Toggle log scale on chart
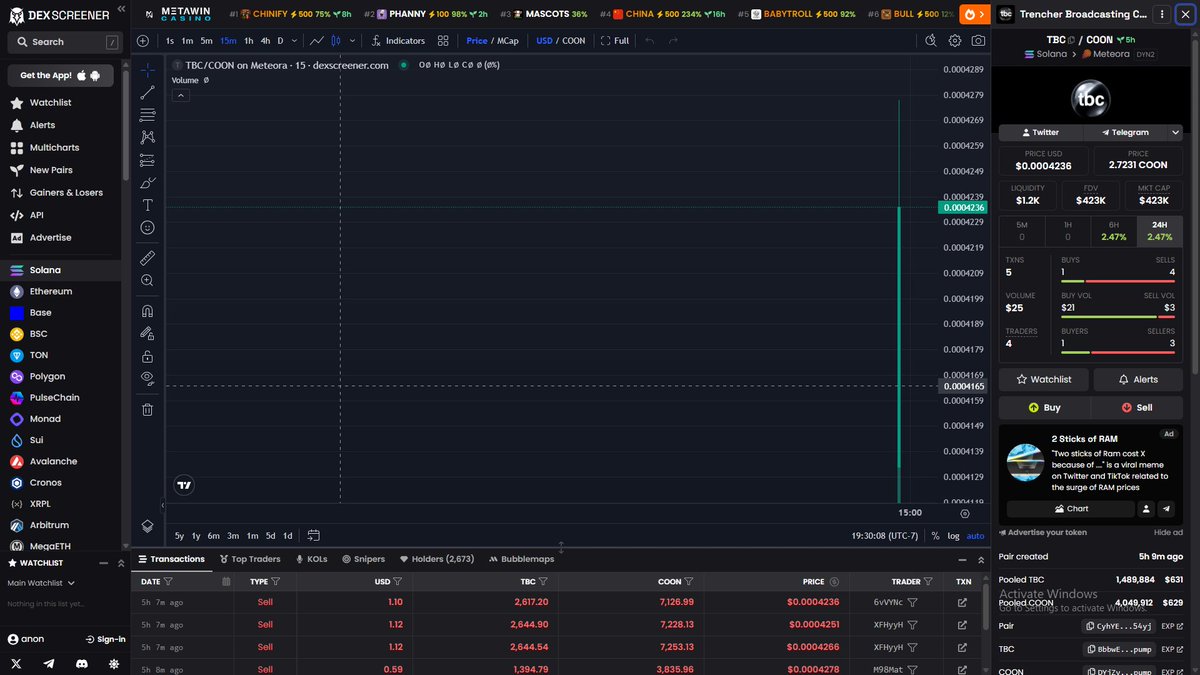 953,535
